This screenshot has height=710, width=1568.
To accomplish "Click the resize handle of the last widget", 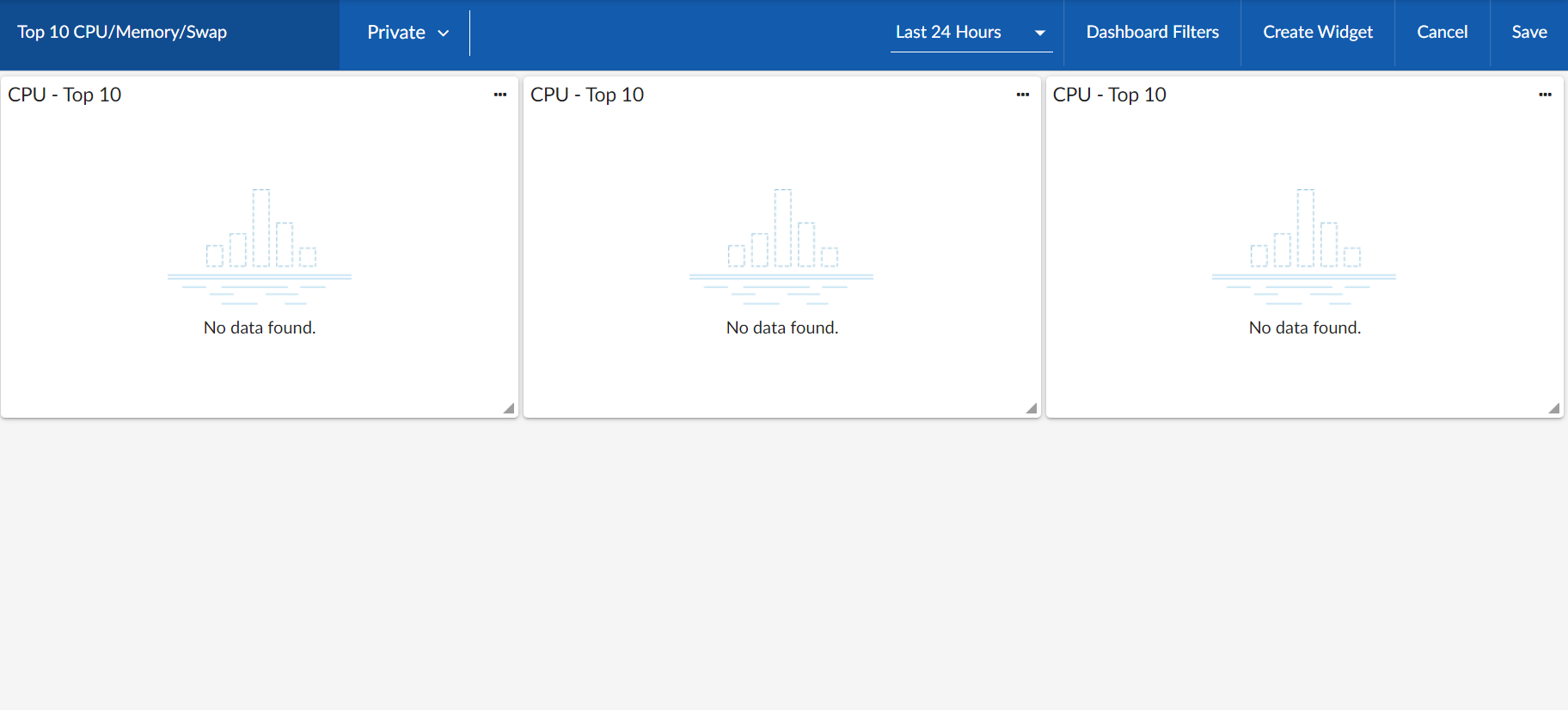I will pyautogui.click(x=1554, y=408).
